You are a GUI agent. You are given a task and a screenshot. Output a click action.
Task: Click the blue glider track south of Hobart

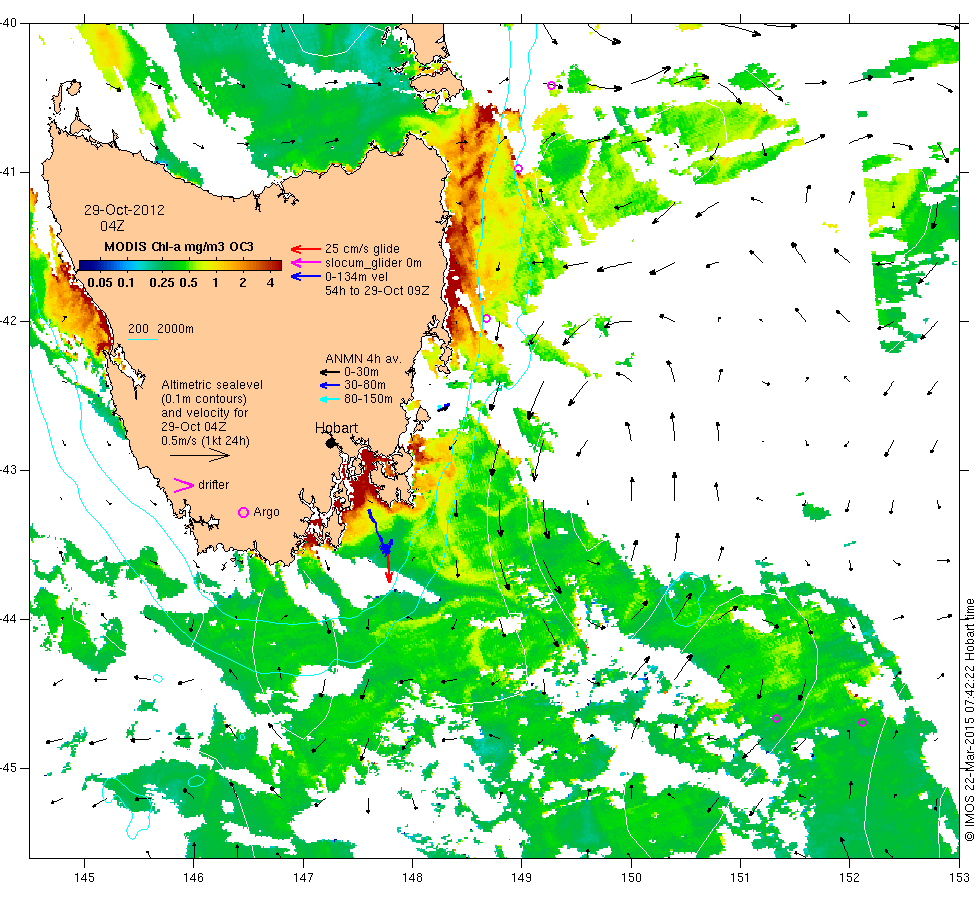[381, 533]
